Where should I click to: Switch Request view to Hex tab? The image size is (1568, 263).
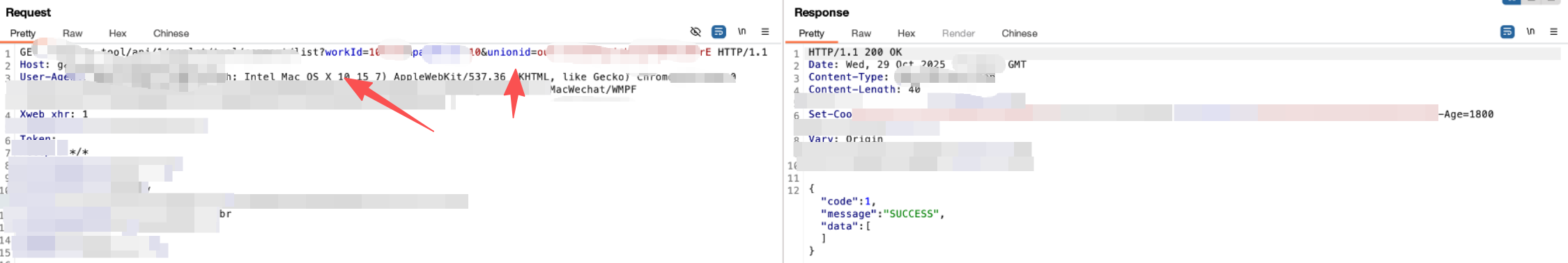tap(118, 33)
